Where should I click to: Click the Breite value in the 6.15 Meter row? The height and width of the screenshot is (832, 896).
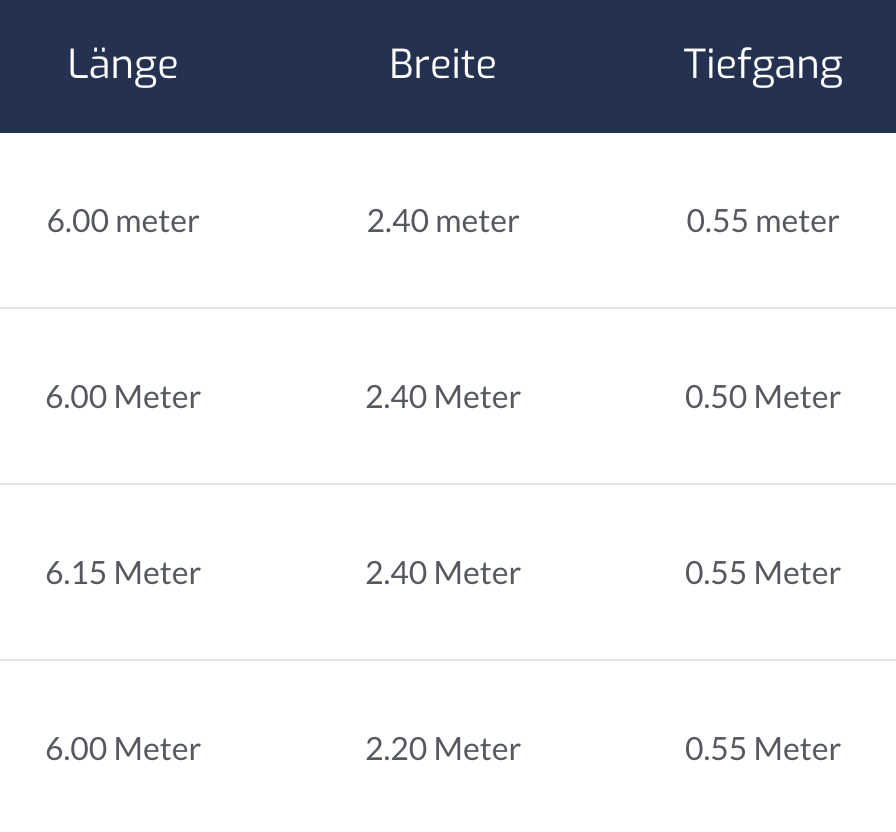pyautogui.click(x=443, y=573)
